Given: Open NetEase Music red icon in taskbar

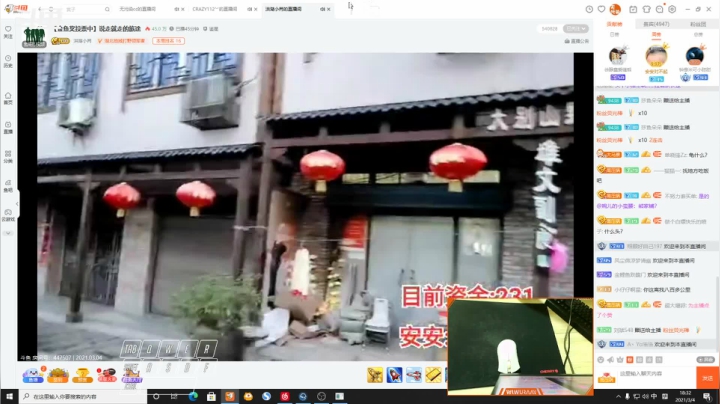Looking at the screenshot, I should pos(285,396).
